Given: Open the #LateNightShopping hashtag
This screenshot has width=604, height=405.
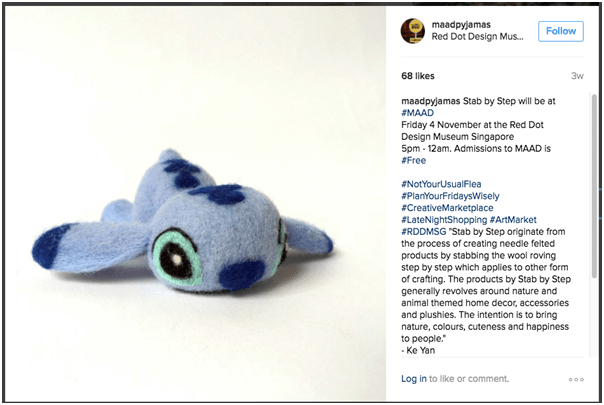Looking at the screenshot, I should point(444,220).
